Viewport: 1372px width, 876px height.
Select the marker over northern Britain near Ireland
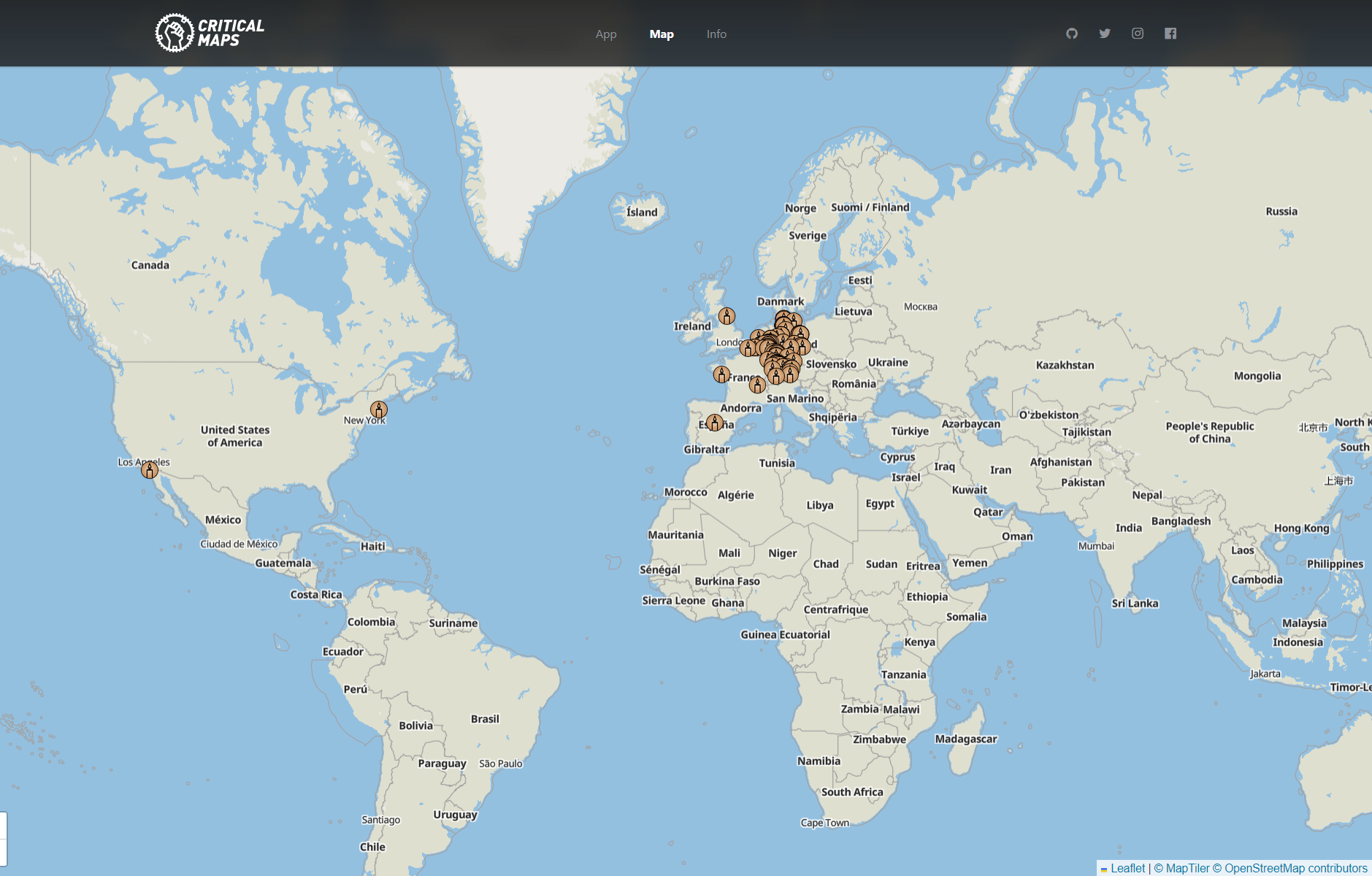coord(727,316)
